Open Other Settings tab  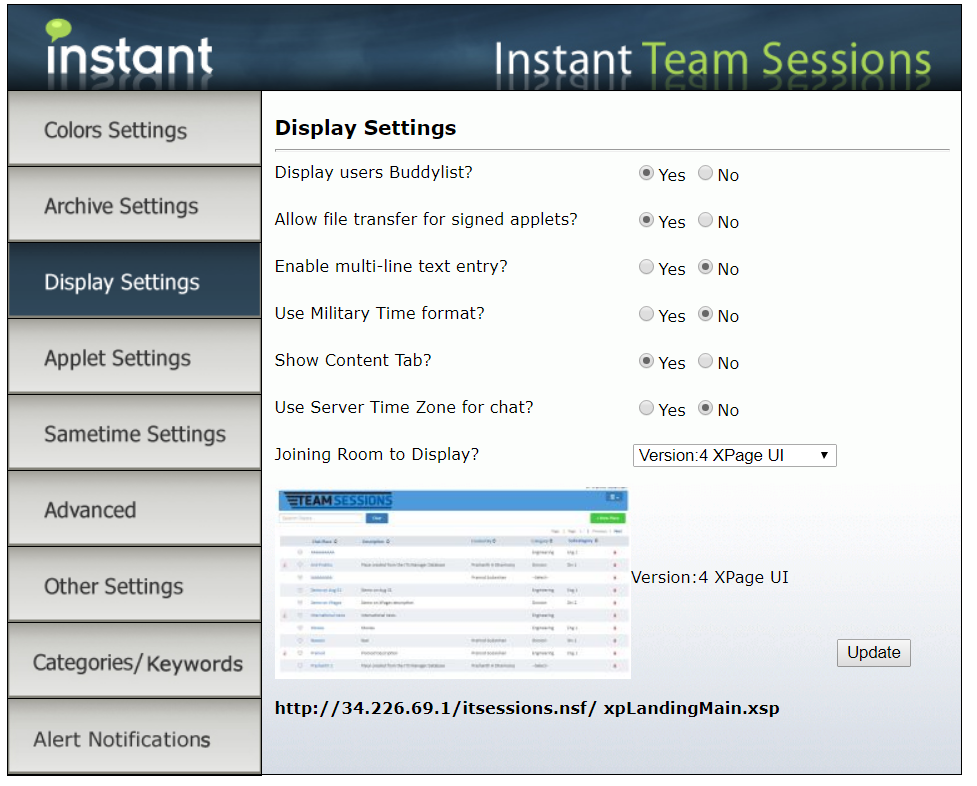click(x=135, y=585)
